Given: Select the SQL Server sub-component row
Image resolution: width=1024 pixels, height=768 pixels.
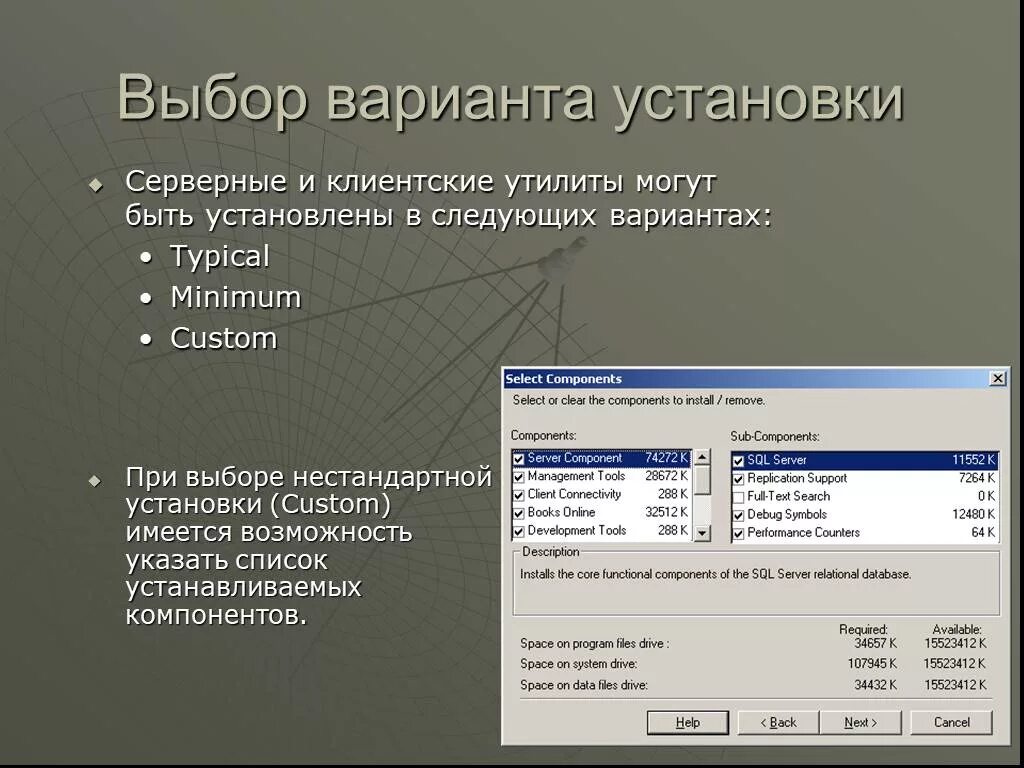Looking at the screenshot, I should (x=865, y=460).
